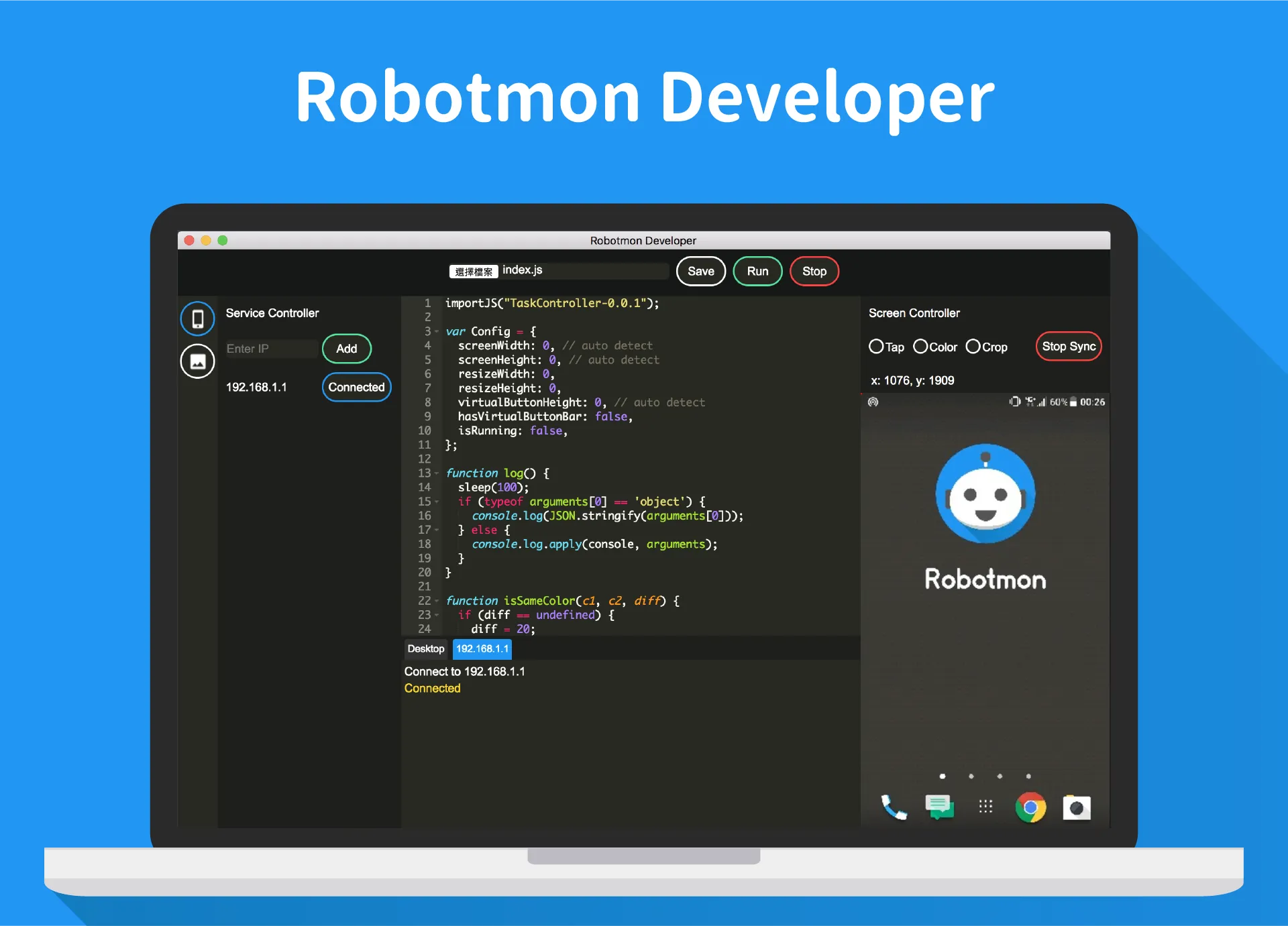Click the Add button for new IP
The image size is (1288, 926).
click(346, 349)
